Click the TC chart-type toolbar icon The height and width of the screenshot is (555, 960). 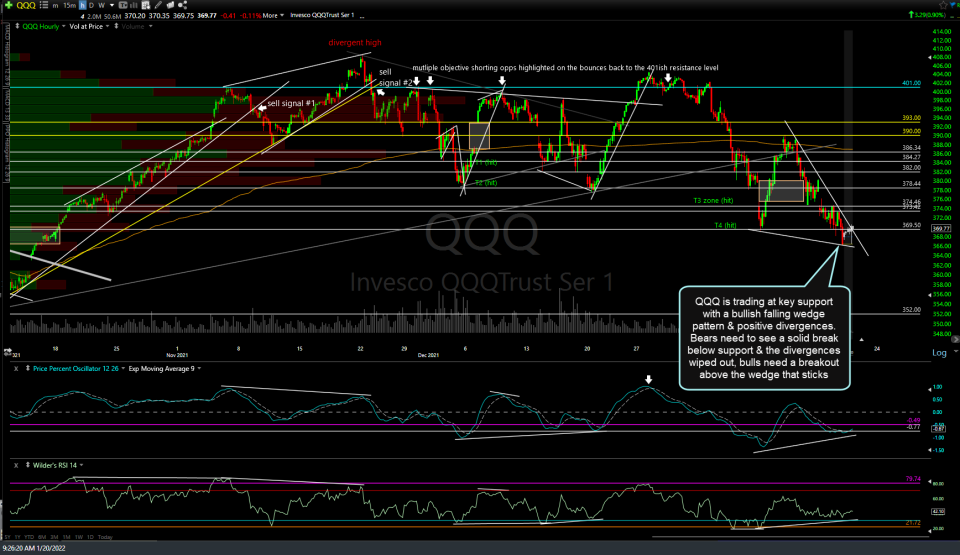pyautogui.click(x=122, y=5)
